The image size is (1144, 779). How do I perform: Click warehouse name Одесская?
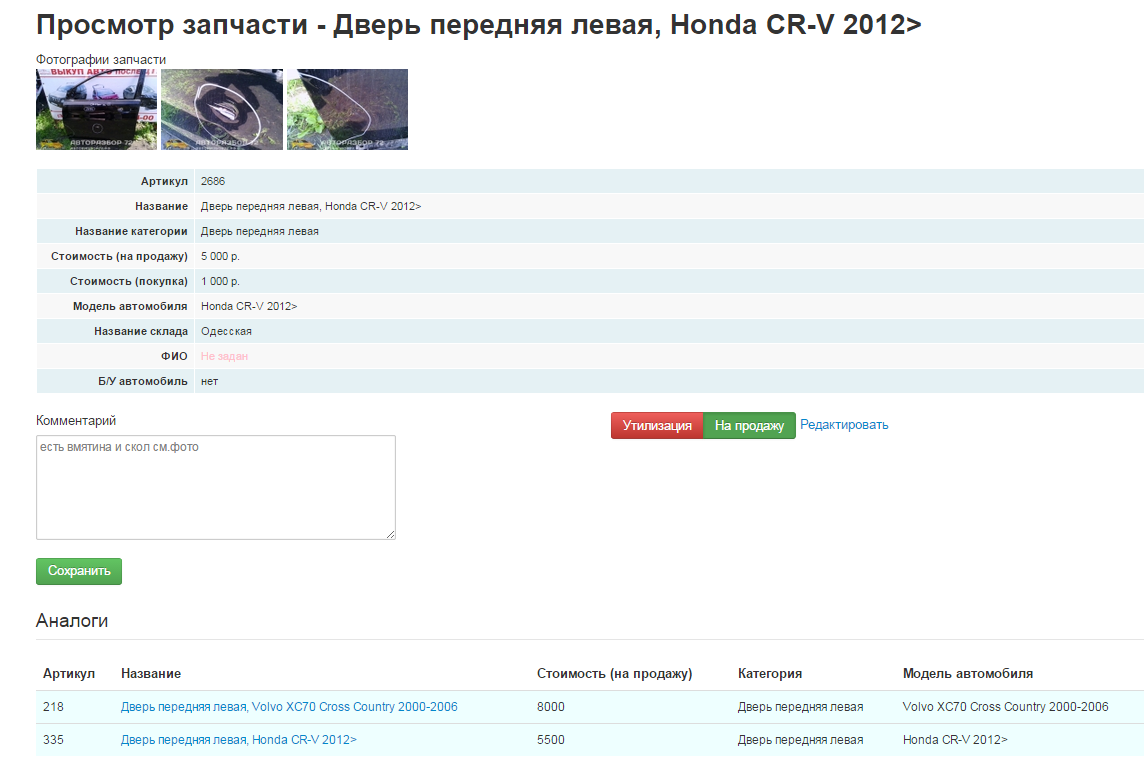coord(226,331)
